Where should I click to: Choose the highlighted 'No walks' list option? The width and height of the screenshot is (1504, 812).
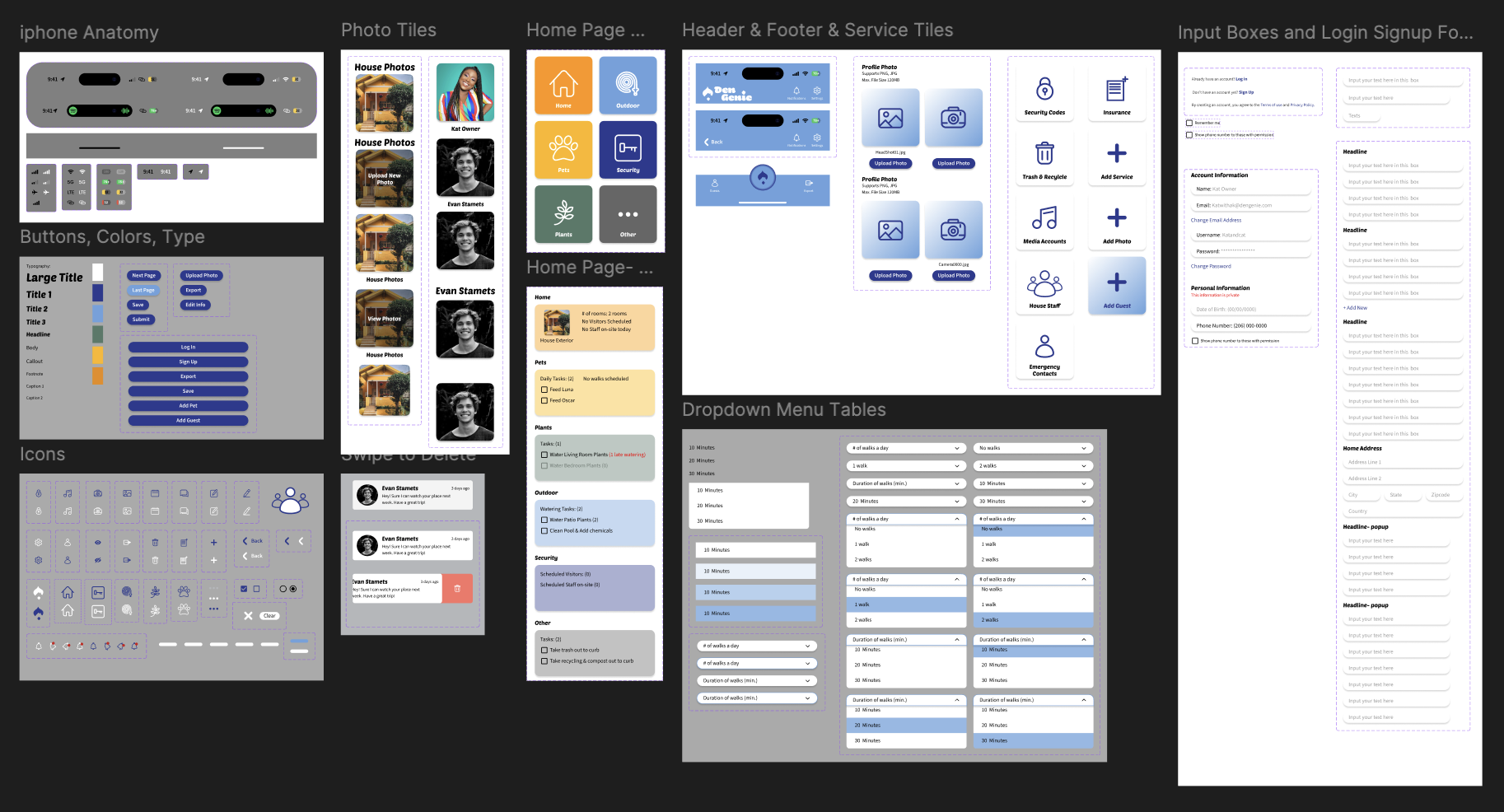(x=1033, y=530)
